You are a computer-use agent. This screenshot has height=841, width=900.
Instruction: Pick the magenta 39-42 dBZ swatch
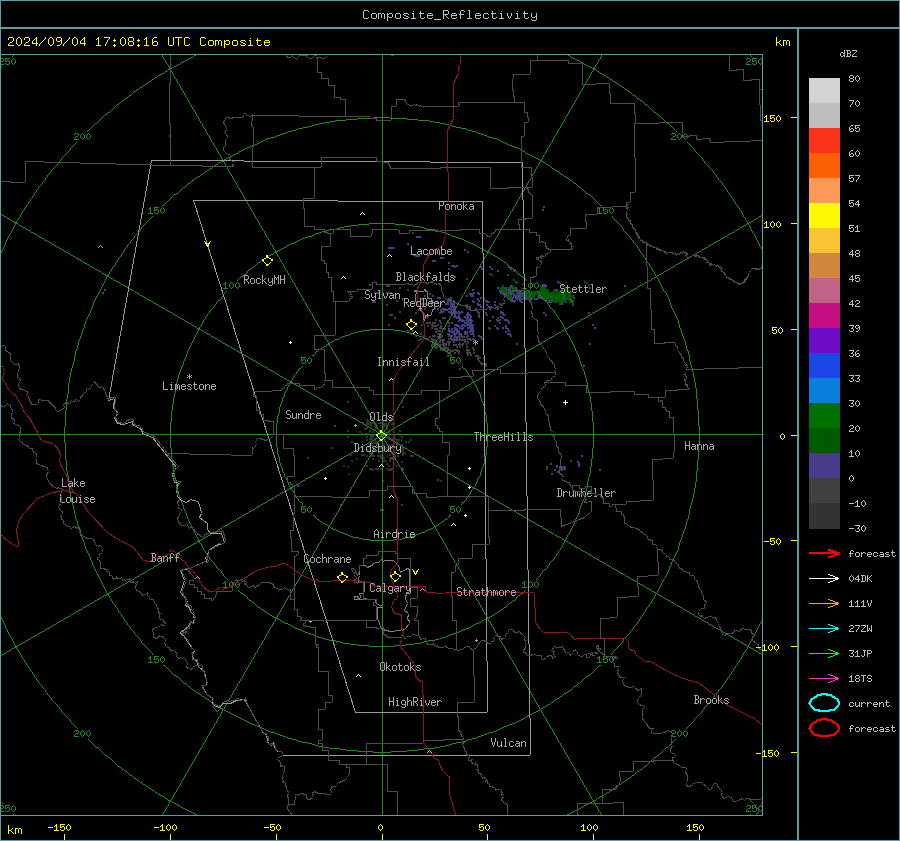click(824, 316)
